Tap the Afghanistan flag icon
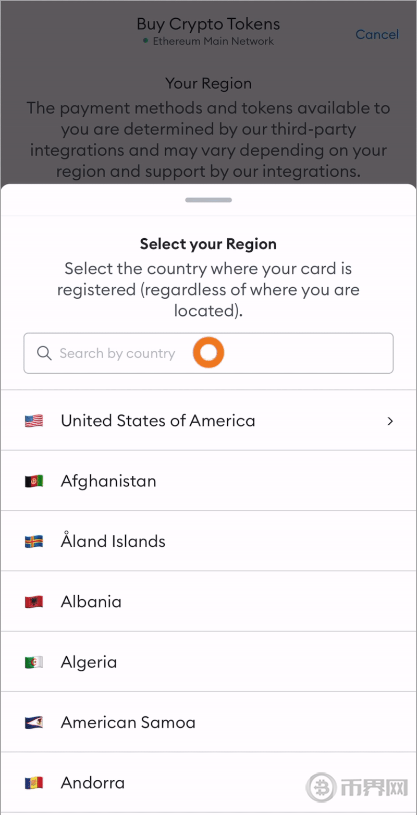The height and width of the screenshot is (815, 419). point(34,481)
